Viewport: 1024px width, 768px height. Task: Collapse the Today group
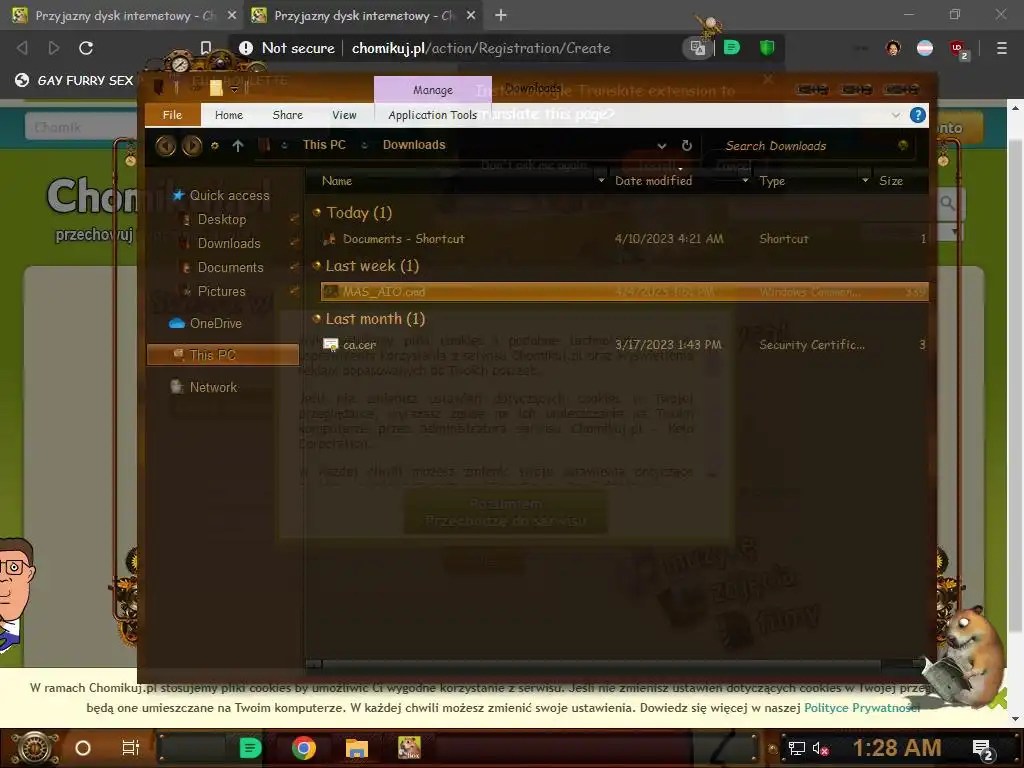click(317, 212)
